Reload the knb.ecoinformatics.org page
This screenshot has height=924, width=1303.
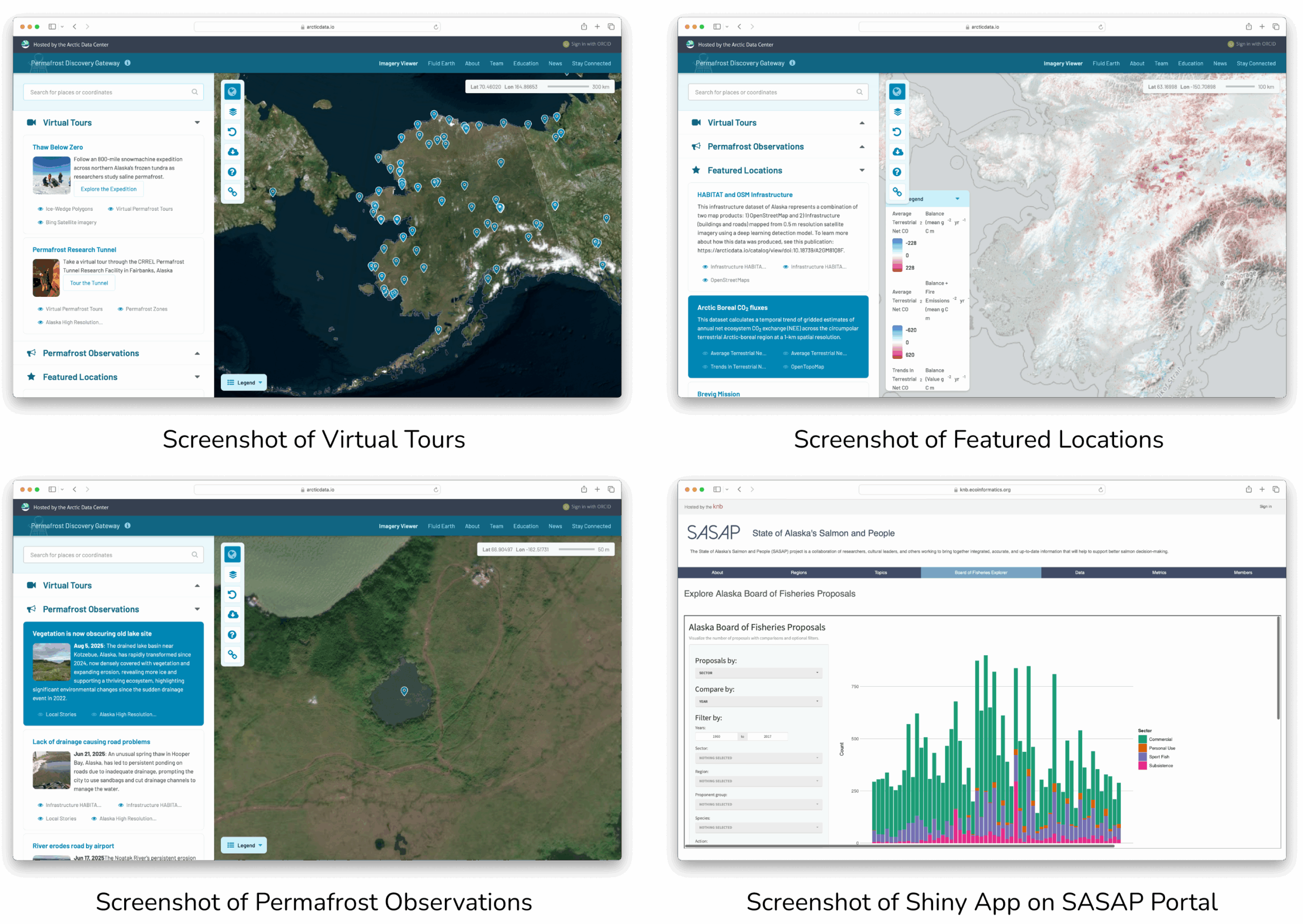(x=1100, y=489)
